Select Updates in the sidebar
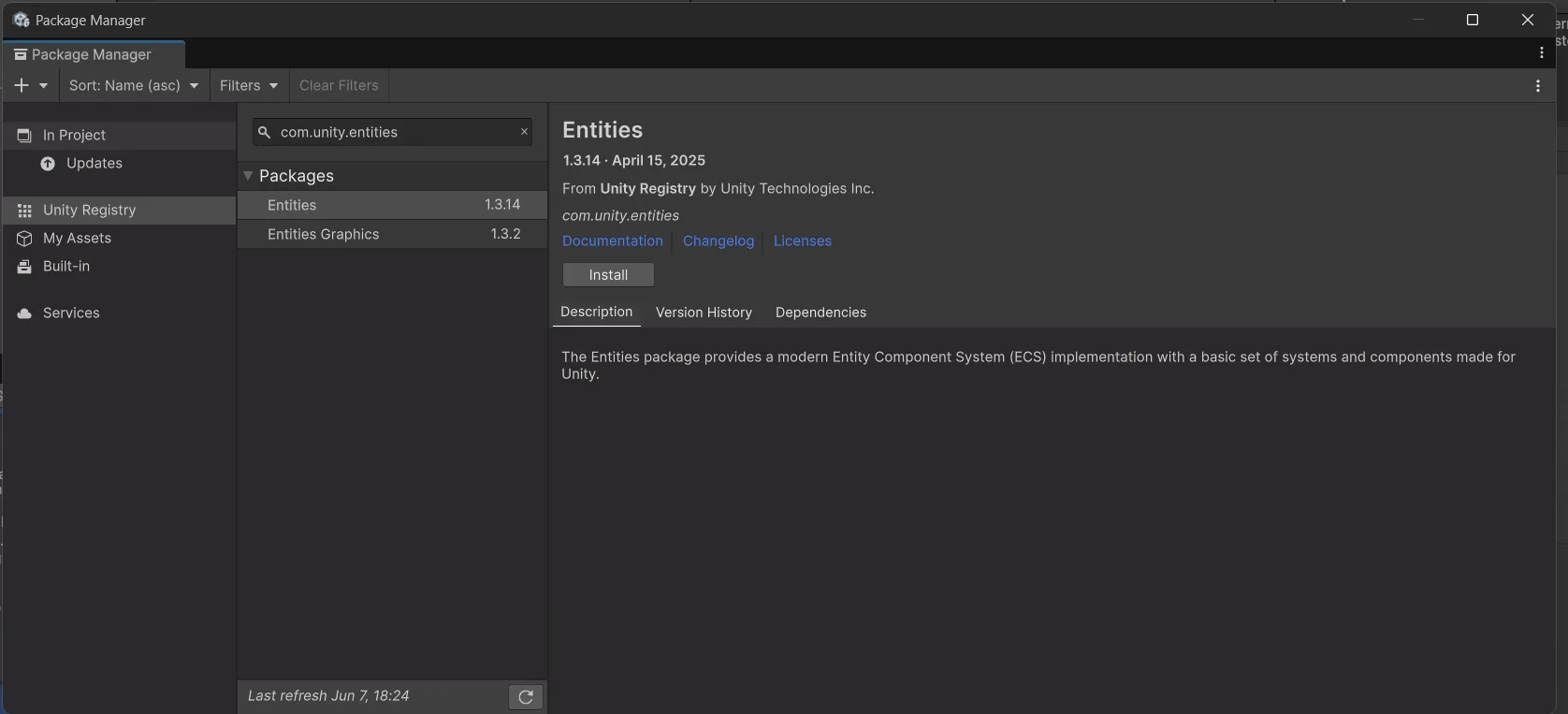Screen dimensions: 1568x714 (x=119, y=164)
